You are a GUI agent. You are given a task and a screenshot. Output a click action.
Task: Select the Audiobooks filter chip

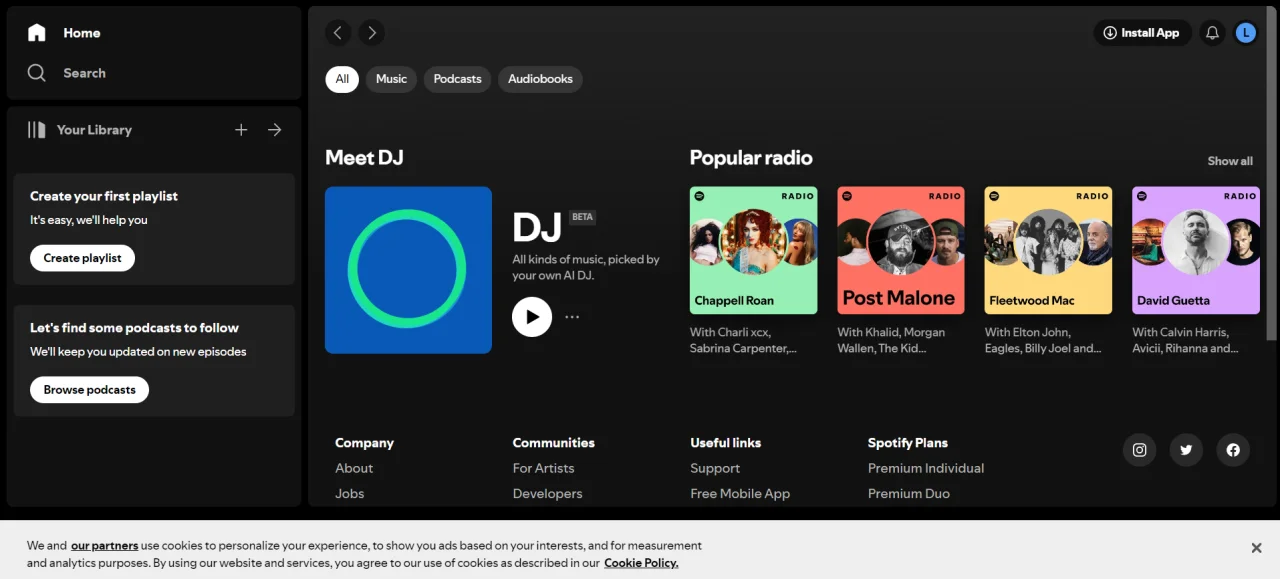click(540, 79)
